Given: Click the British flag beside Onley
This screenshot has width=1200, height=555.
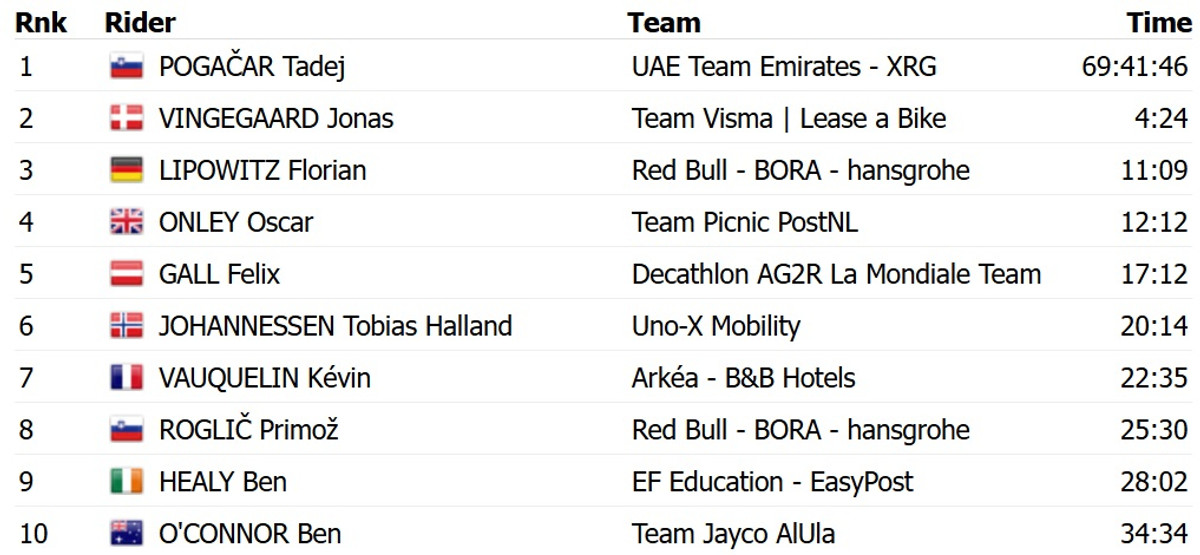Looking at the screenshot, I should [127, 222].
